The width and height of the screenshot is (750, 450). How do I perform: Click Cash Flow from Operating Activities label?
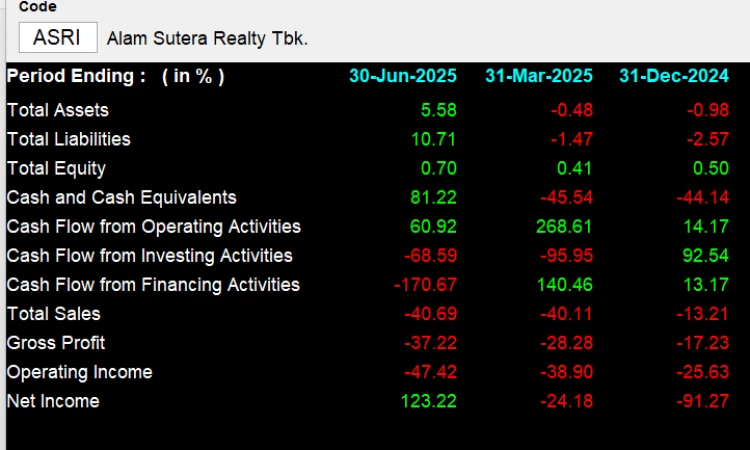pos(153,226)
